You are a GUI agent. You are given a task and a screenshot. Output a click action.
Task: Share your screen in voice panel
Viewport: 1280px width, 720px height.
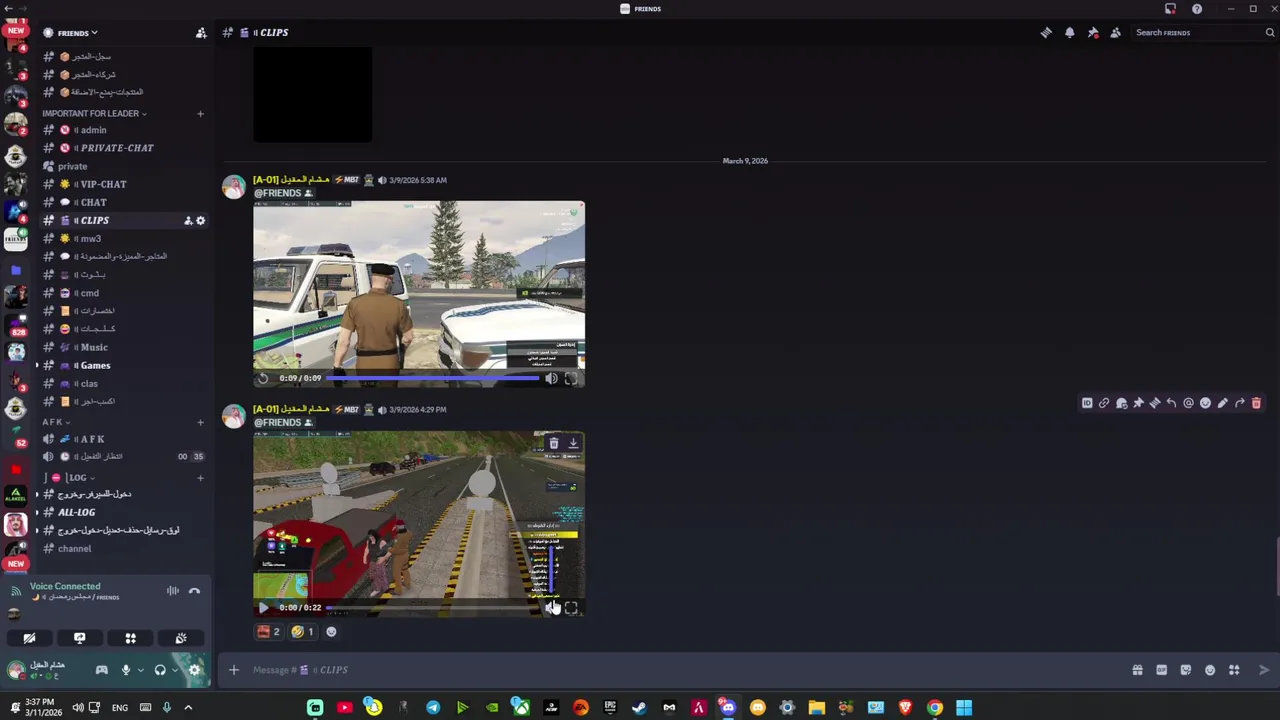[x=79, y=638]
